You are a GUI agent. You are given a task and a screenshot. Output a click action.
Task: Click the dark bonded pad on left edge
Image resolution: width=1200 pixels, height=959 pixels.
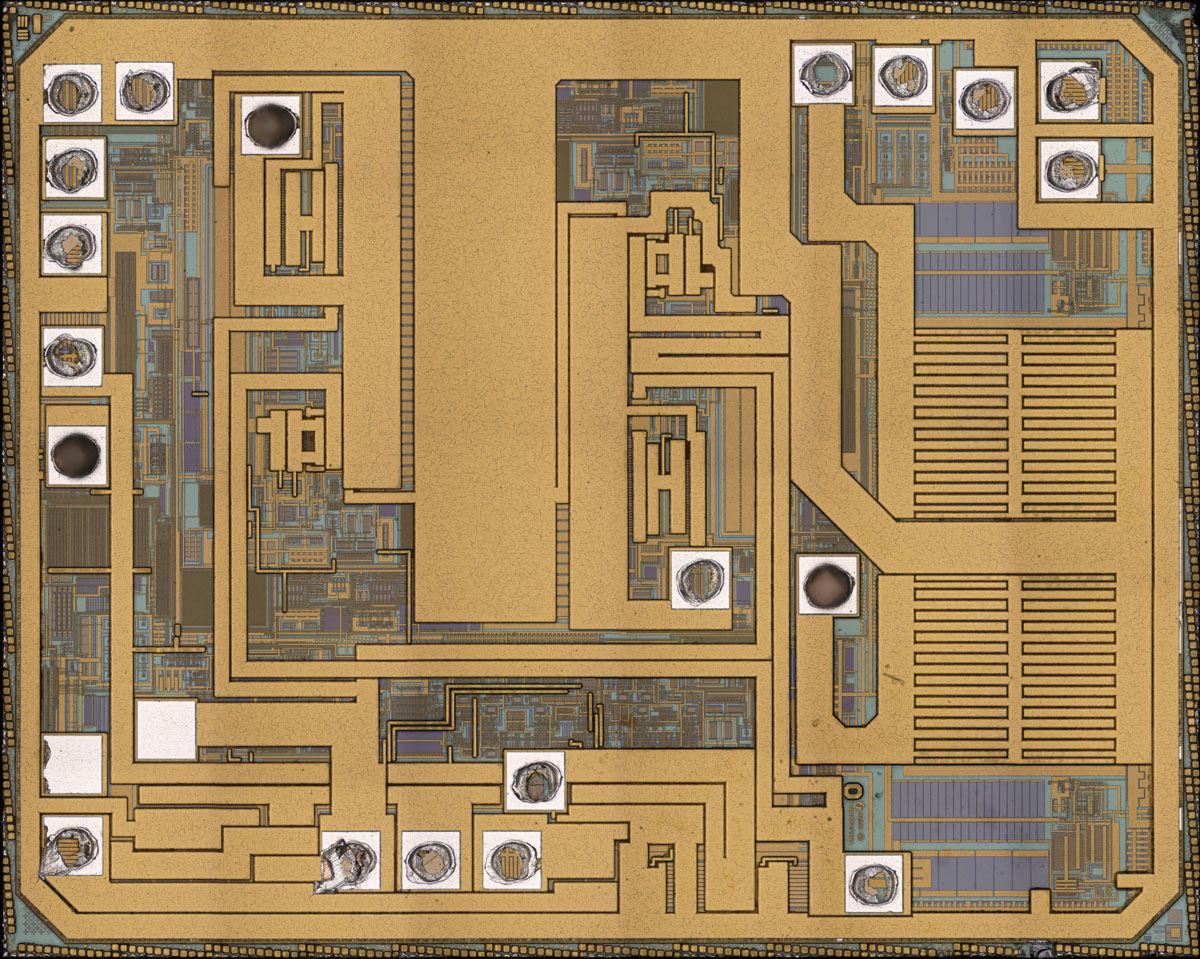[x=76, y=456]
